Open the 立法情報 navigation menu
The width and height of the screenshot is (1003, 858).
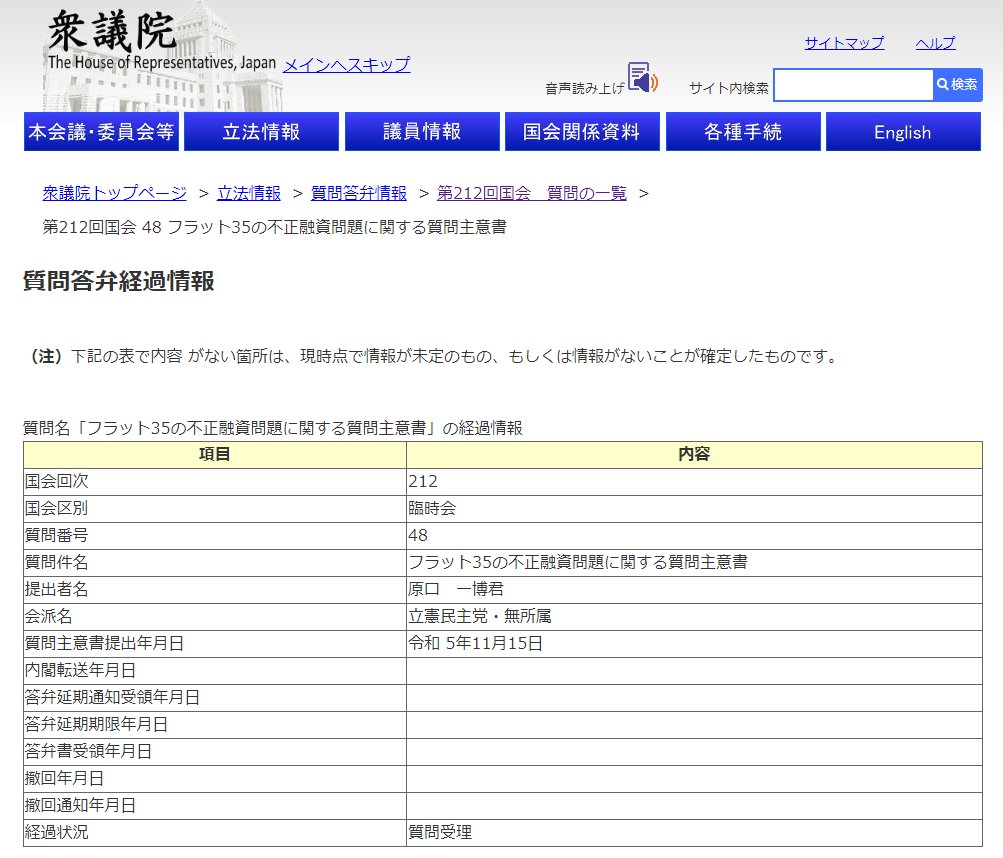point(262,132)
